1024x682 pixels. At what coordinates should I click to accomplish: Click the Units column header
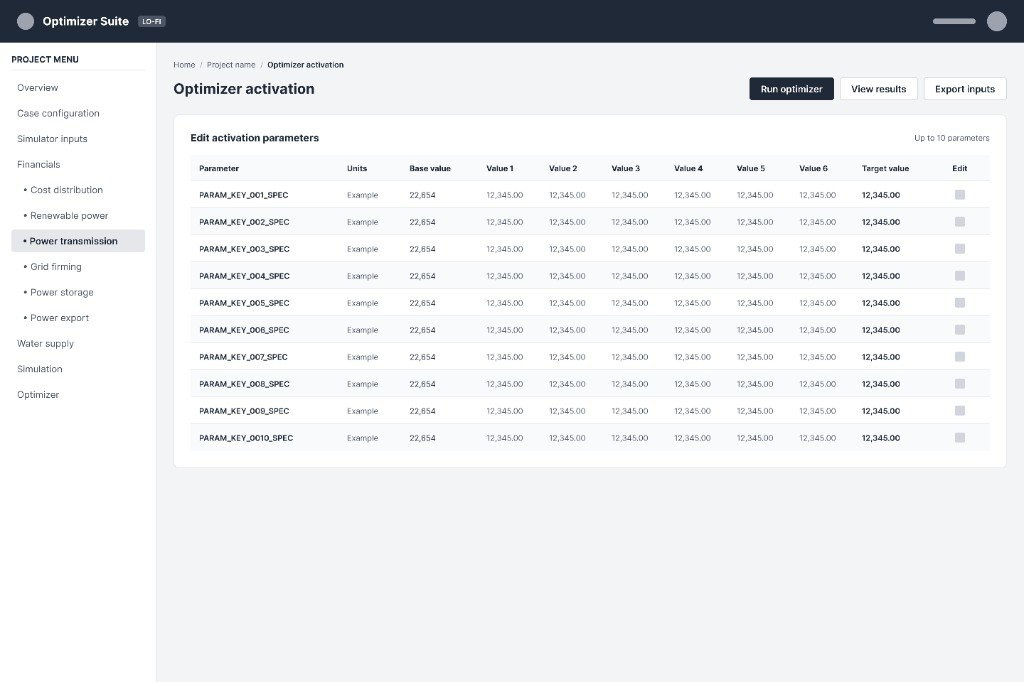[x=357, y=169]
